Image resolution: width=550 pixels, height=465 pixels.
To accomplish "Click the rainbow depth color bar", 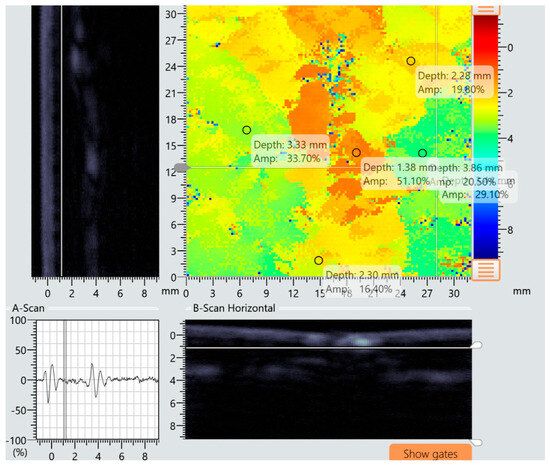I will pos(485,137).
